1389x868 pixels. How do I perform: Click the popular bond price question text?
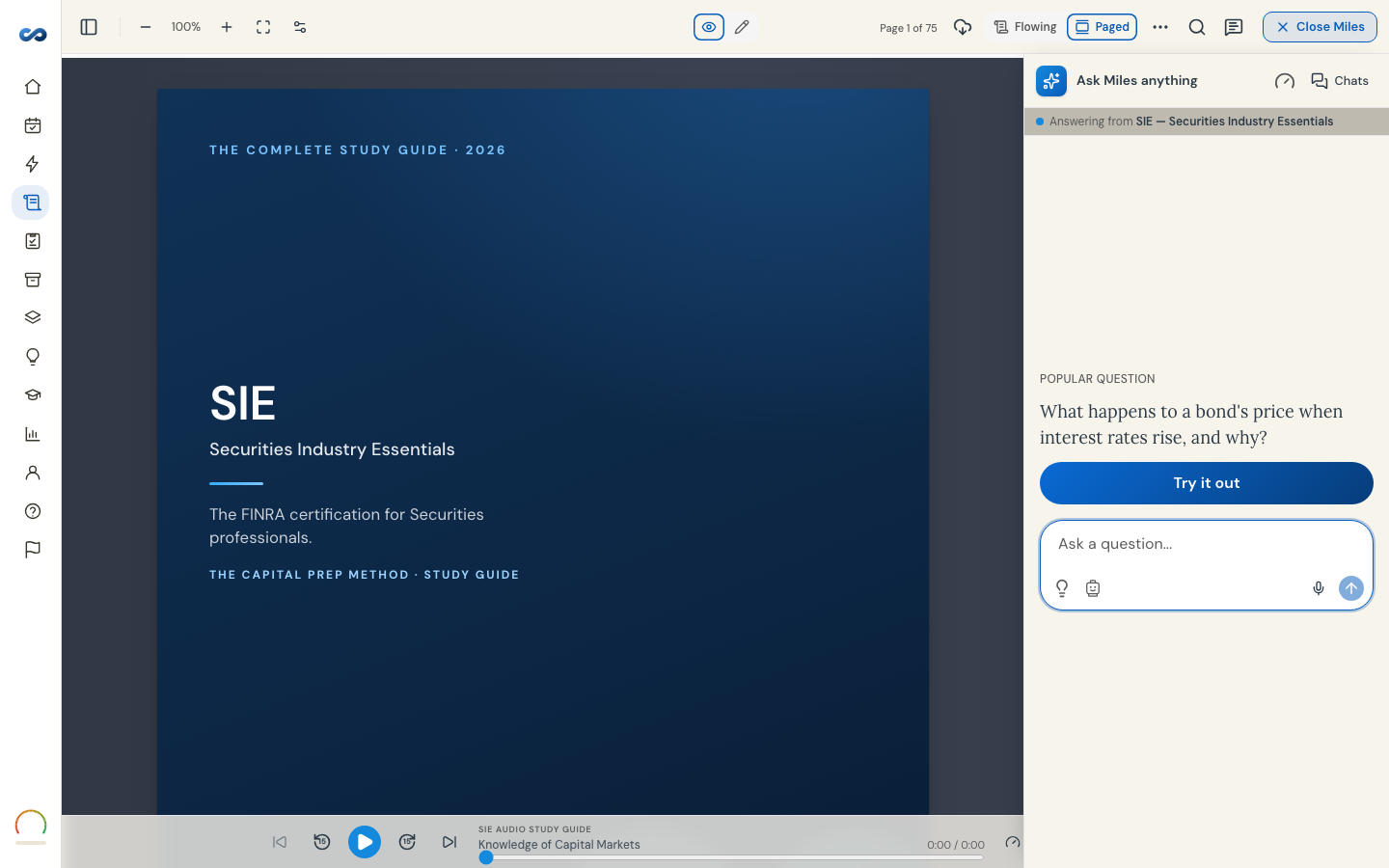tap(1191, 424)
